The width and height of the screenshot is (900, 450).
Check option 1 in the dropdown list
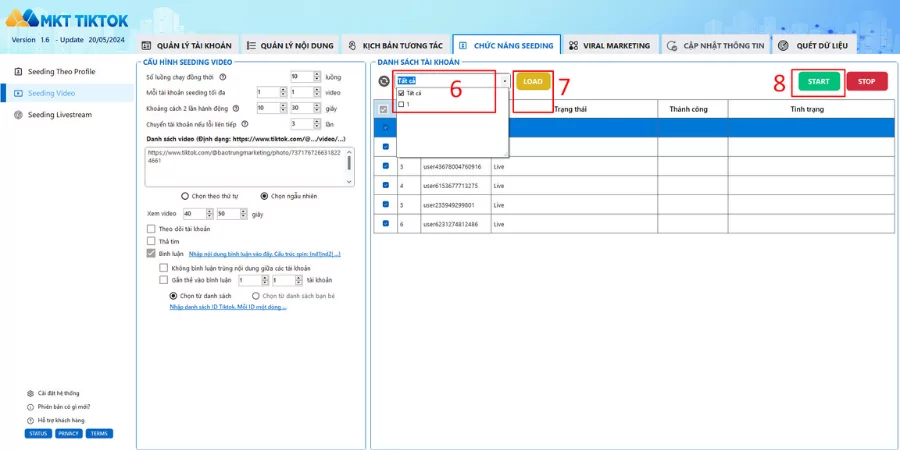pyautogui.click(x=401, y=104)
